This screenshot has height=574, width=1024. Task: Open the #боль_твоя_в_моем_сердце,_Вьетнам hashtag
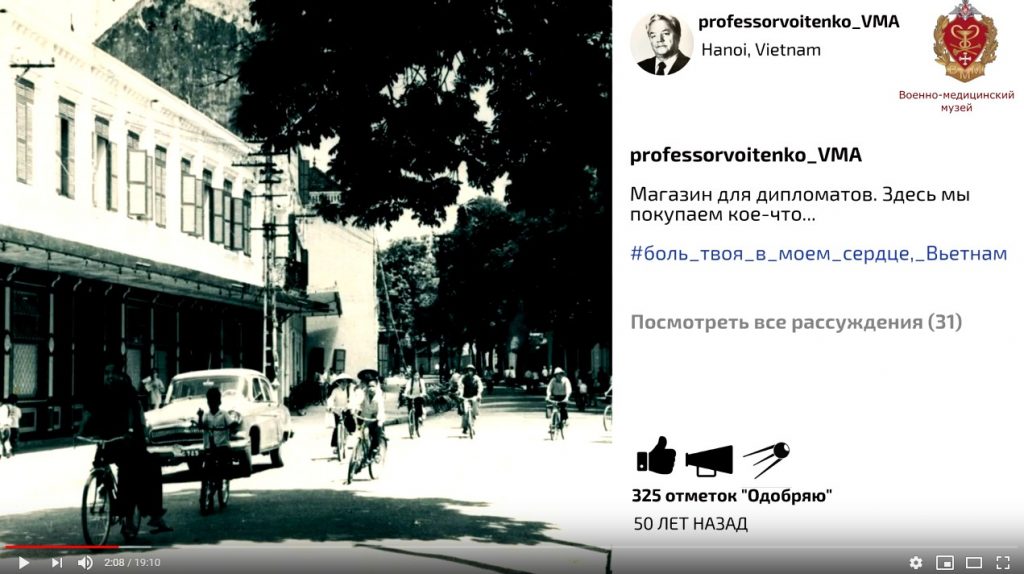[x=818, y=253]
